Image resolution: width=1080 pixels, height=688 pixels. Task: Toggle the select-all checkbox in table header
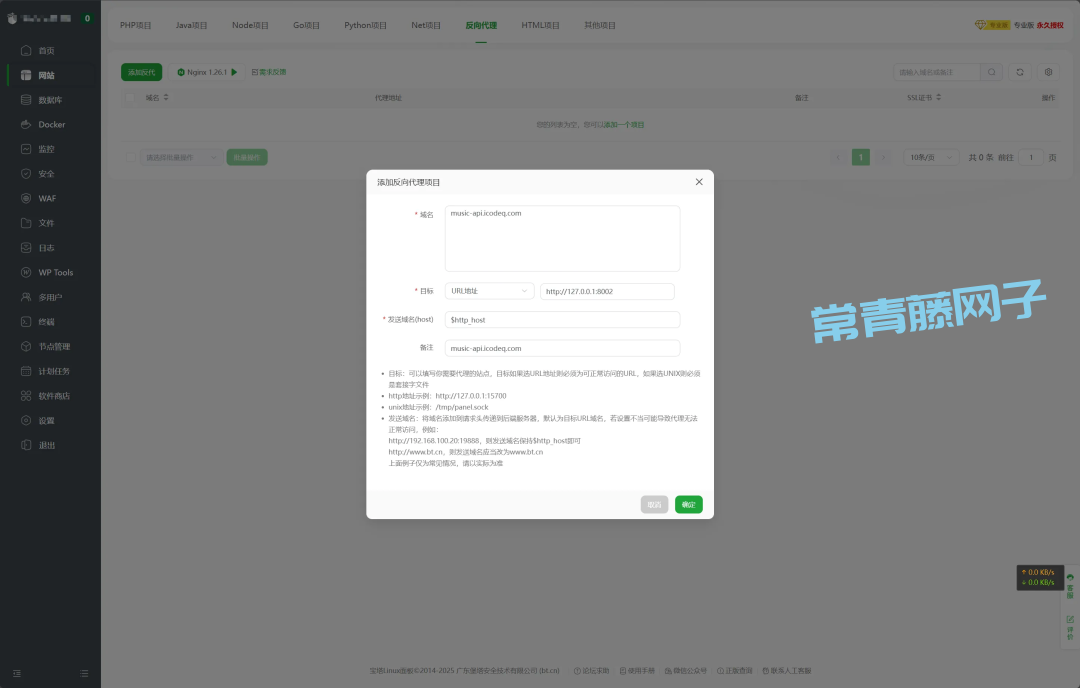(x=131, y=98)
